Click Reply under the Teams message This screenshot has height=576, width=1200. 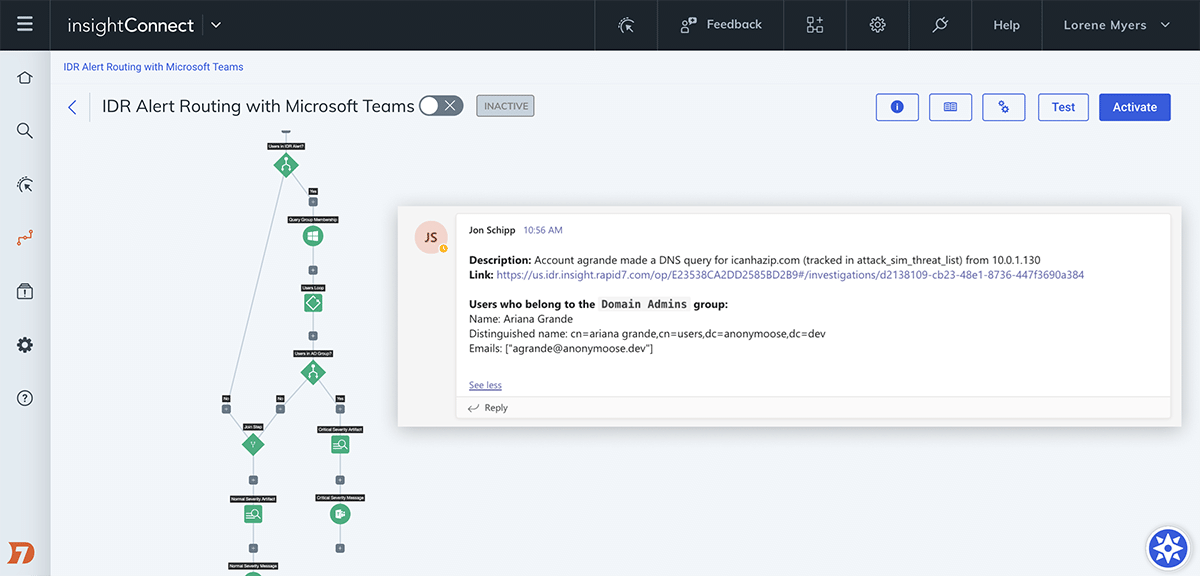[489, 408]
